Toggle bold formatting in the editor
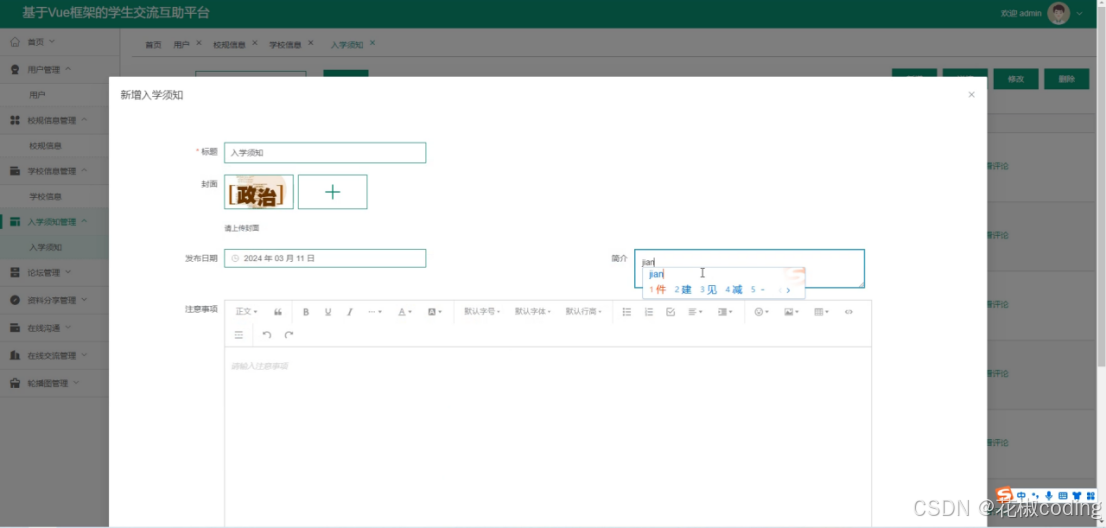Image resolution: width=1106 pixels, height=528 pixels. coord(306,312)
